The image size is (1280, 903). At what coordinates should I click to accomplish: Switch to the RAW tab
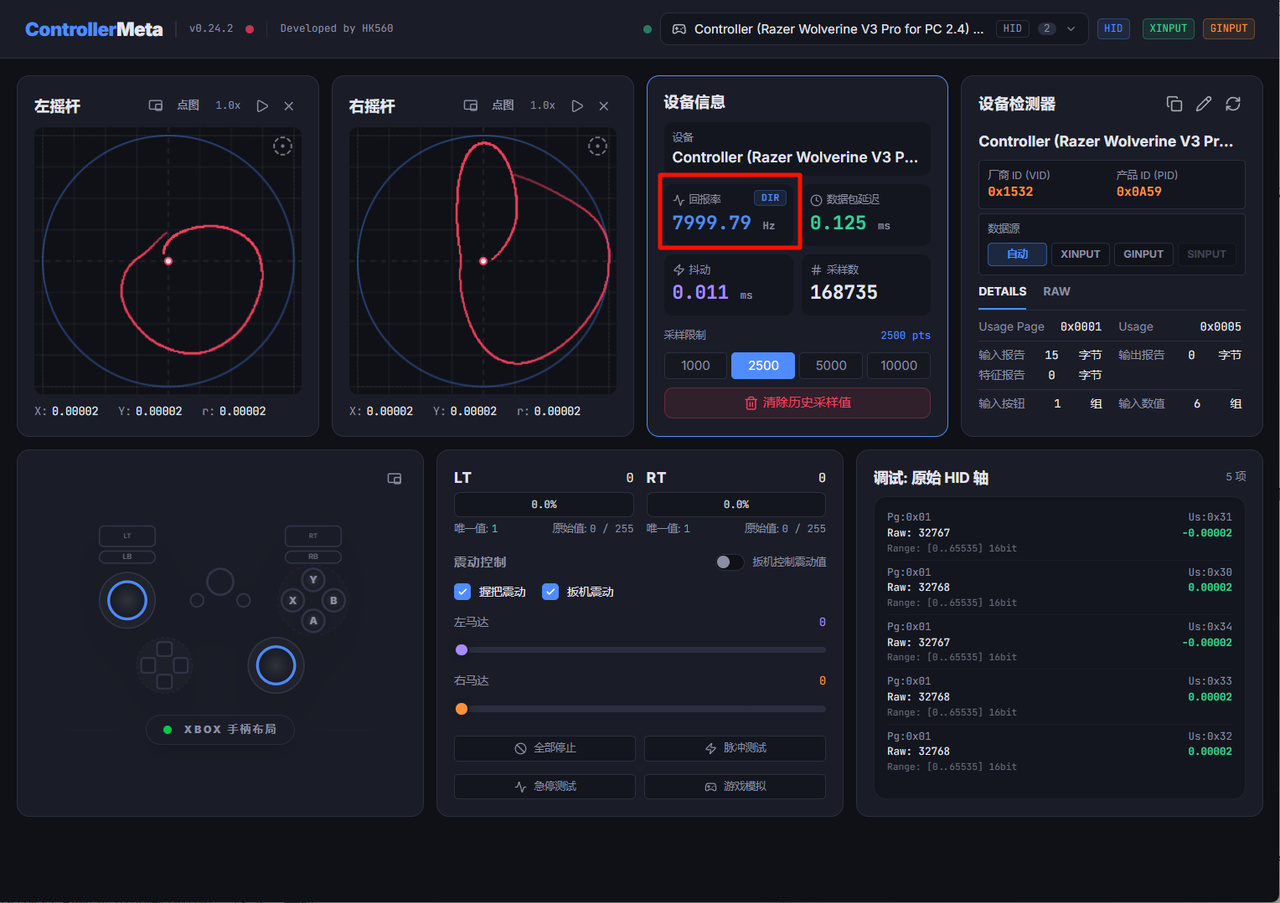[x=1057, y=292]
